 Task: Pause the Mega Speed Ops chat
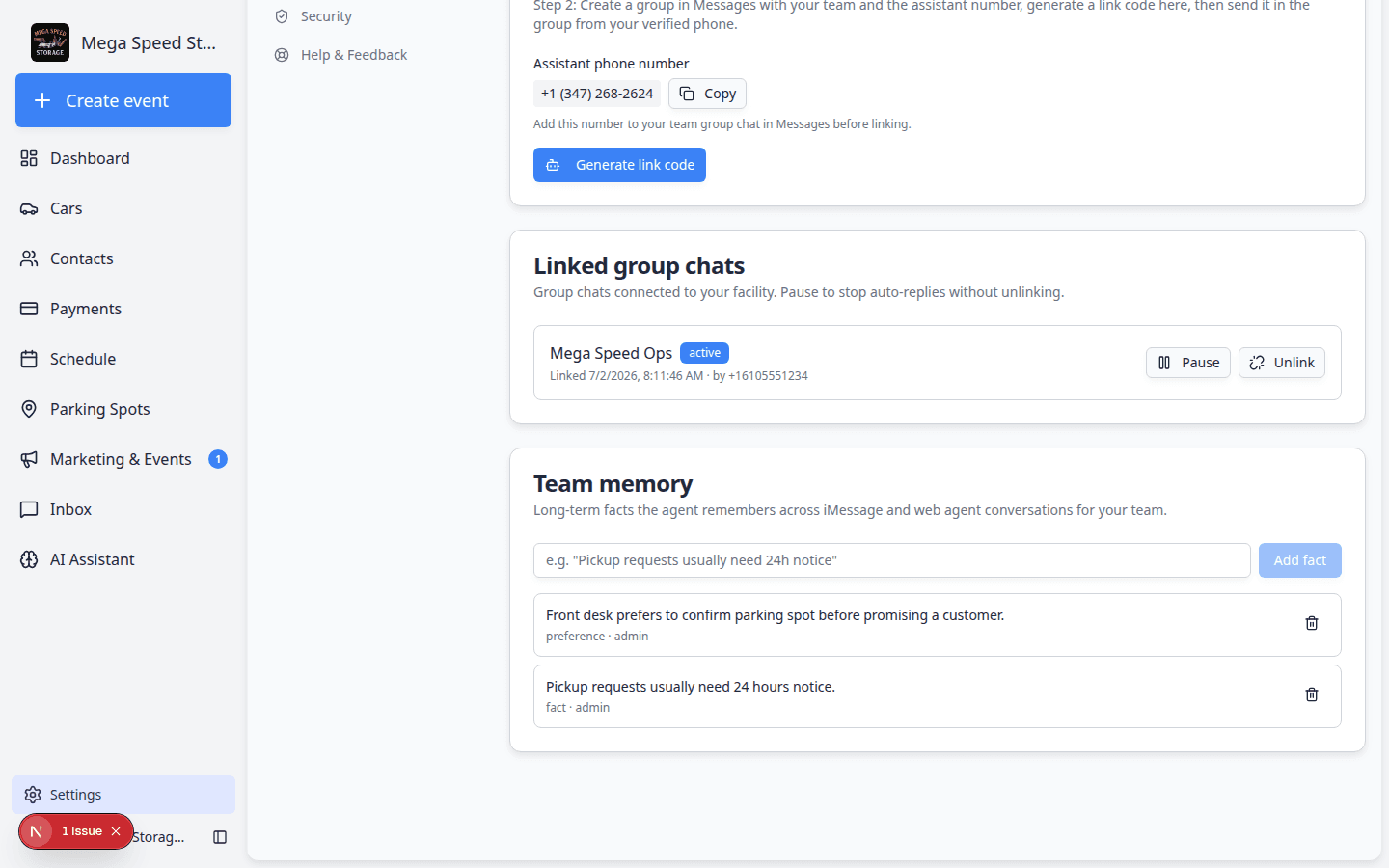pyautogui.click(x=1188, y=363)
